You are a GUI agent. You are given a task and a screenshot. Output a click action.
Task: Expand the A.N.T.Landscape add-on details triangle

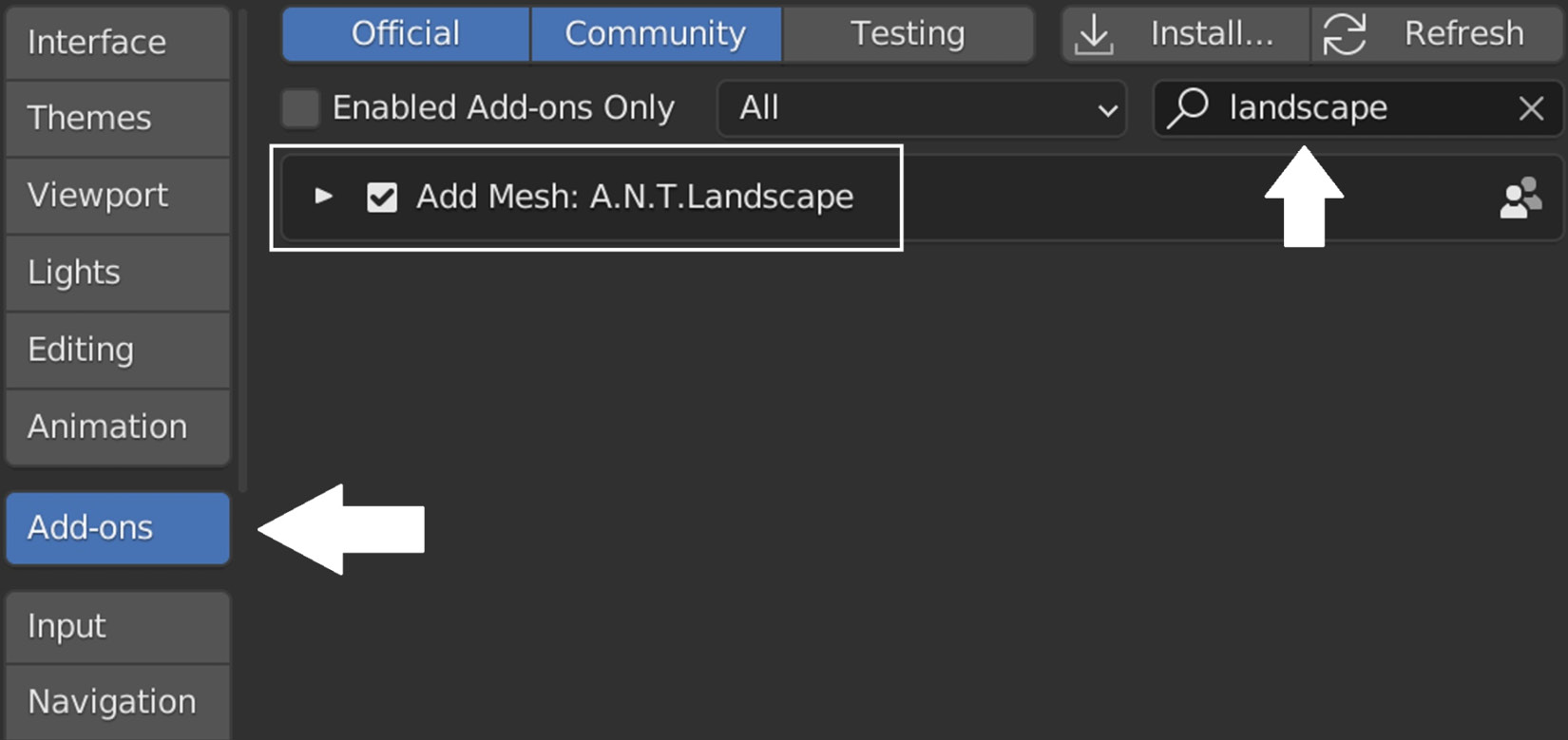click(x=324, y=197)
